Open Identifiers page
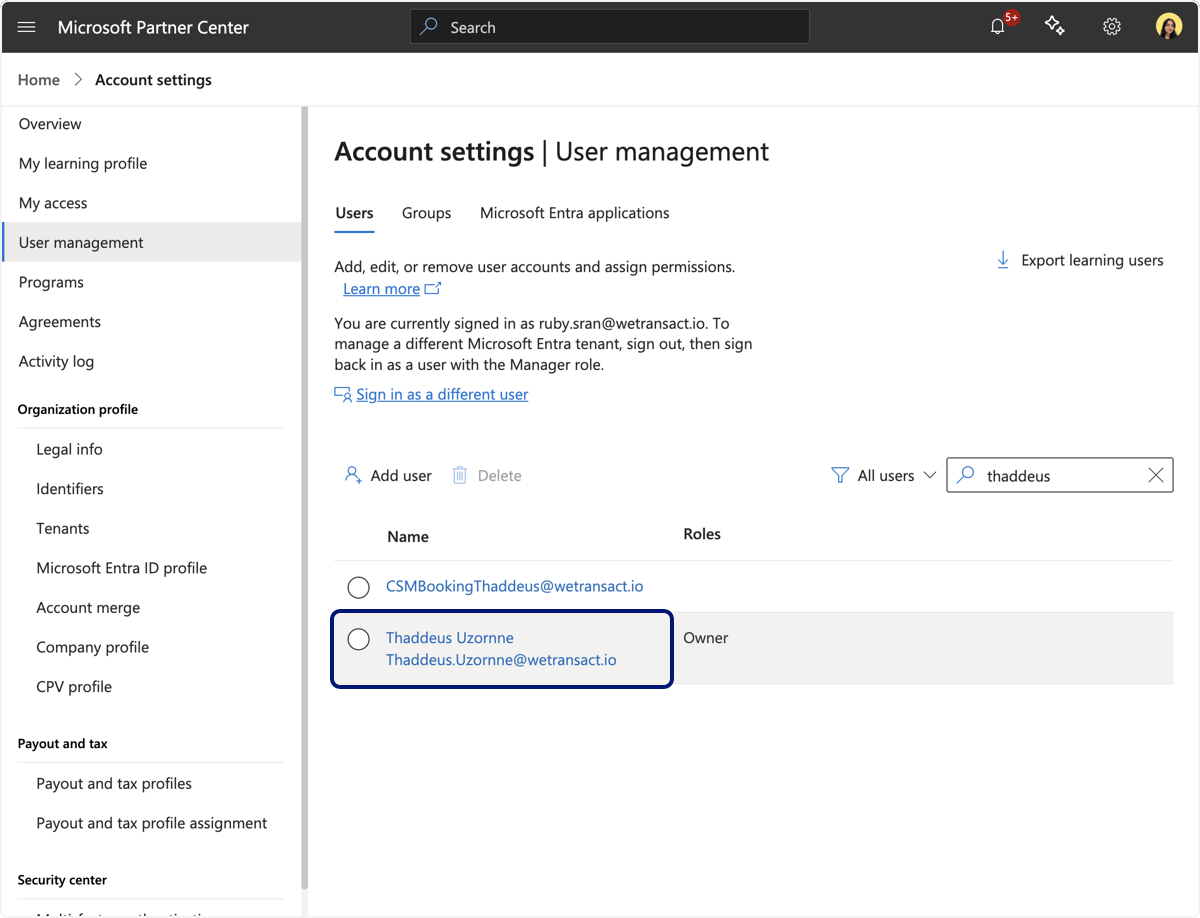The width and height of the screenshot is (1200, 918). click(70, 489)
